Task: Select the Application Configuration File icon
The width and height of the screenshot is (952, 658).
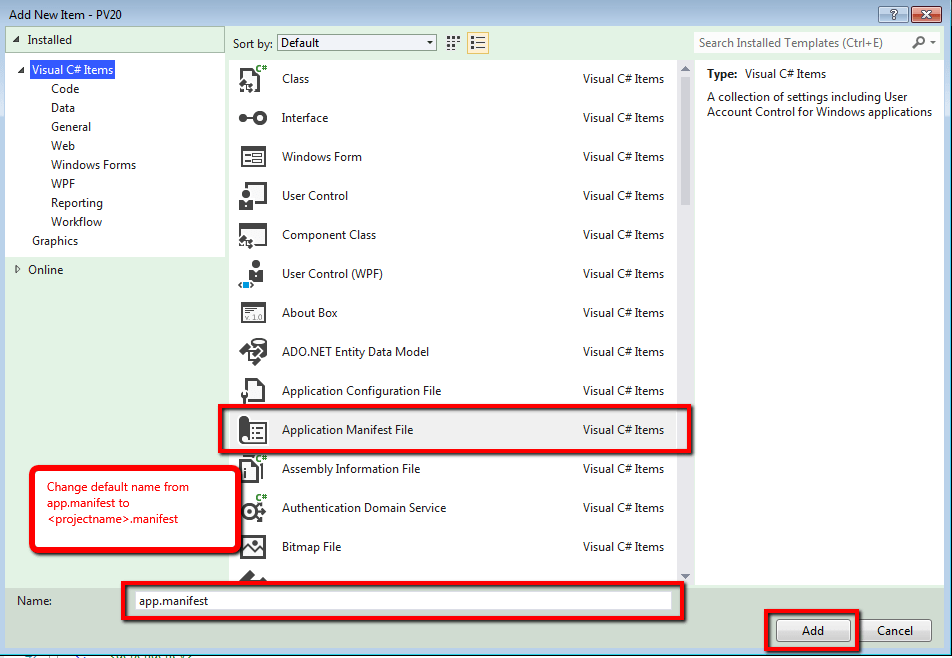Action: point(254,390)
